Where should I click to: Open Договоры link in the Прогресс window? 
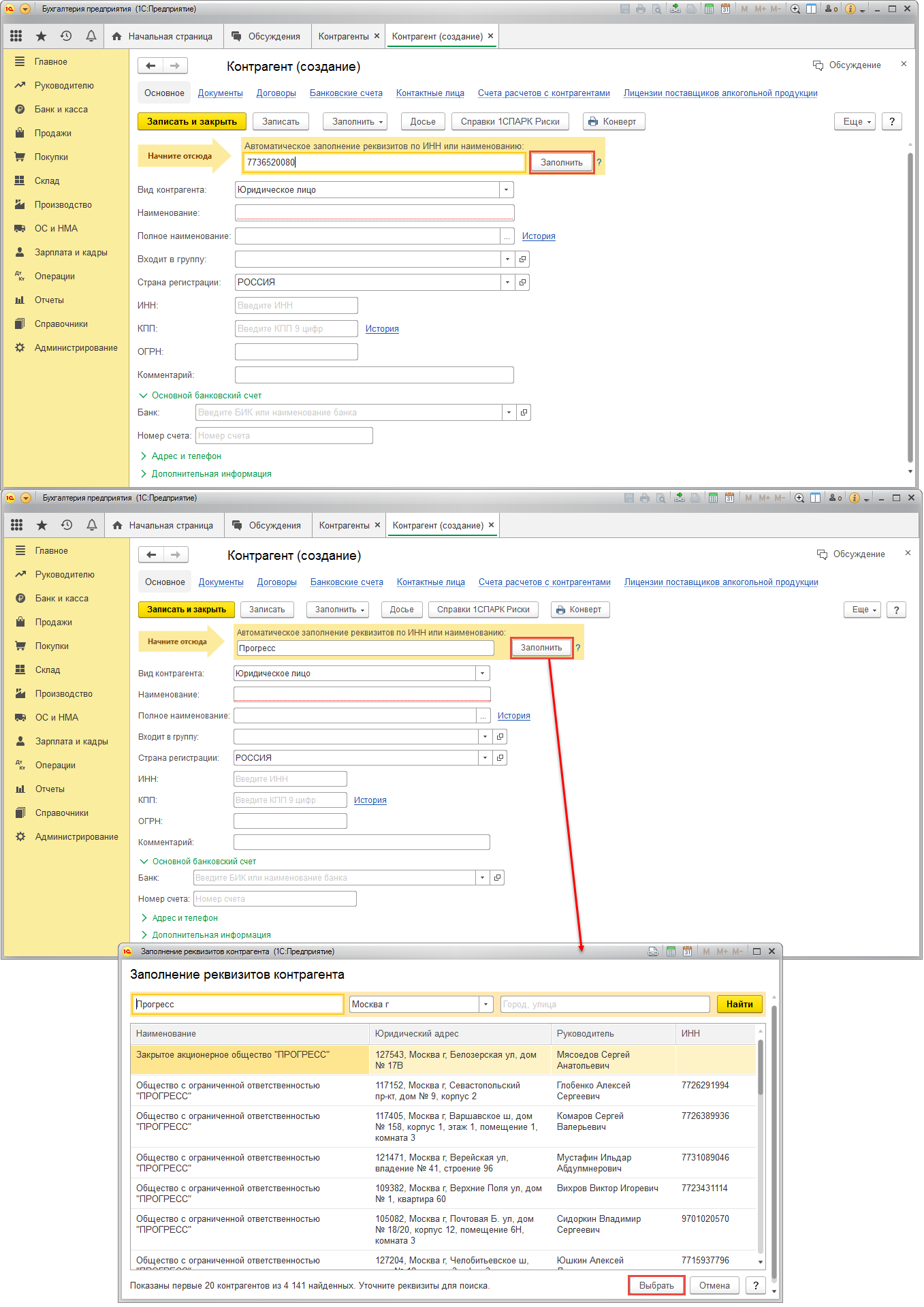point(277,582)
